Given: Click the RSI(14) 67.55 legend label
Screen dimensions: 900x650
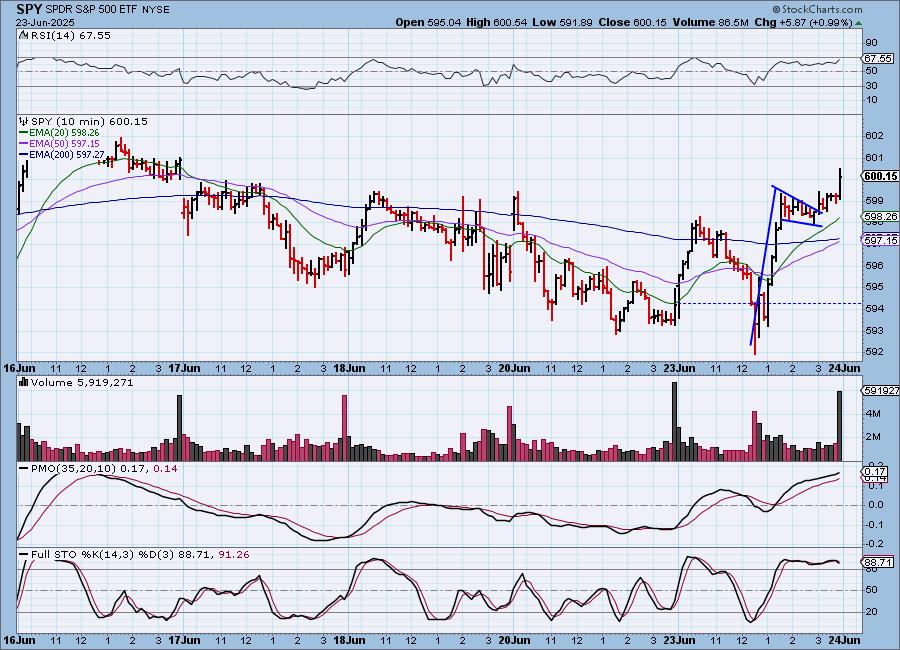Looking at the screenshot, I should [x=70, y=35].
